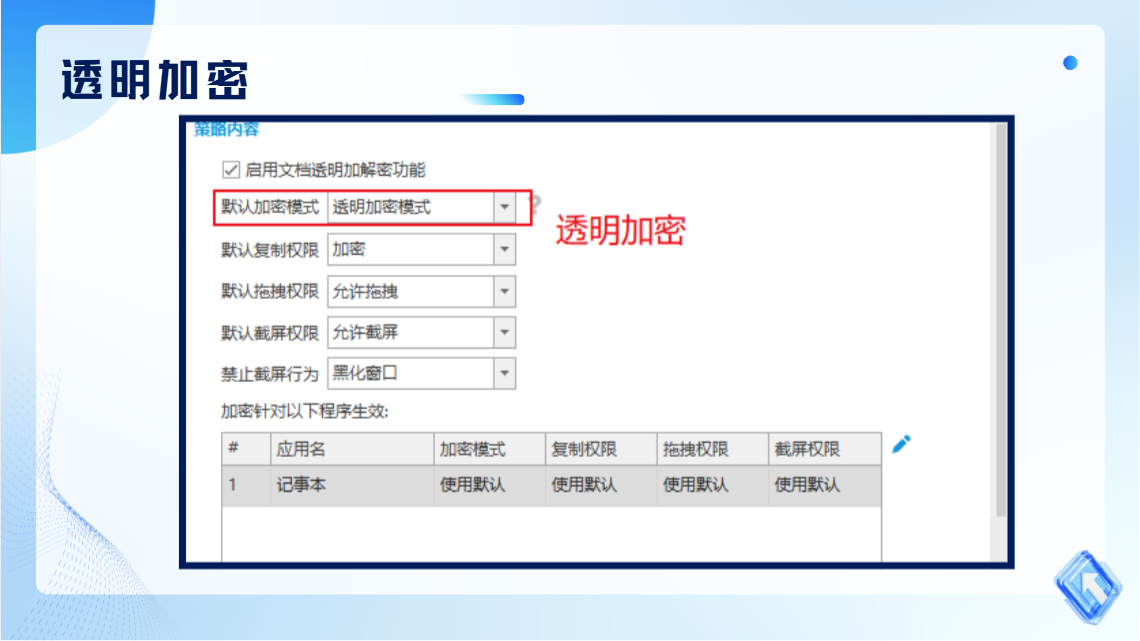Click the small blue dot icon

pos(1070,63)
